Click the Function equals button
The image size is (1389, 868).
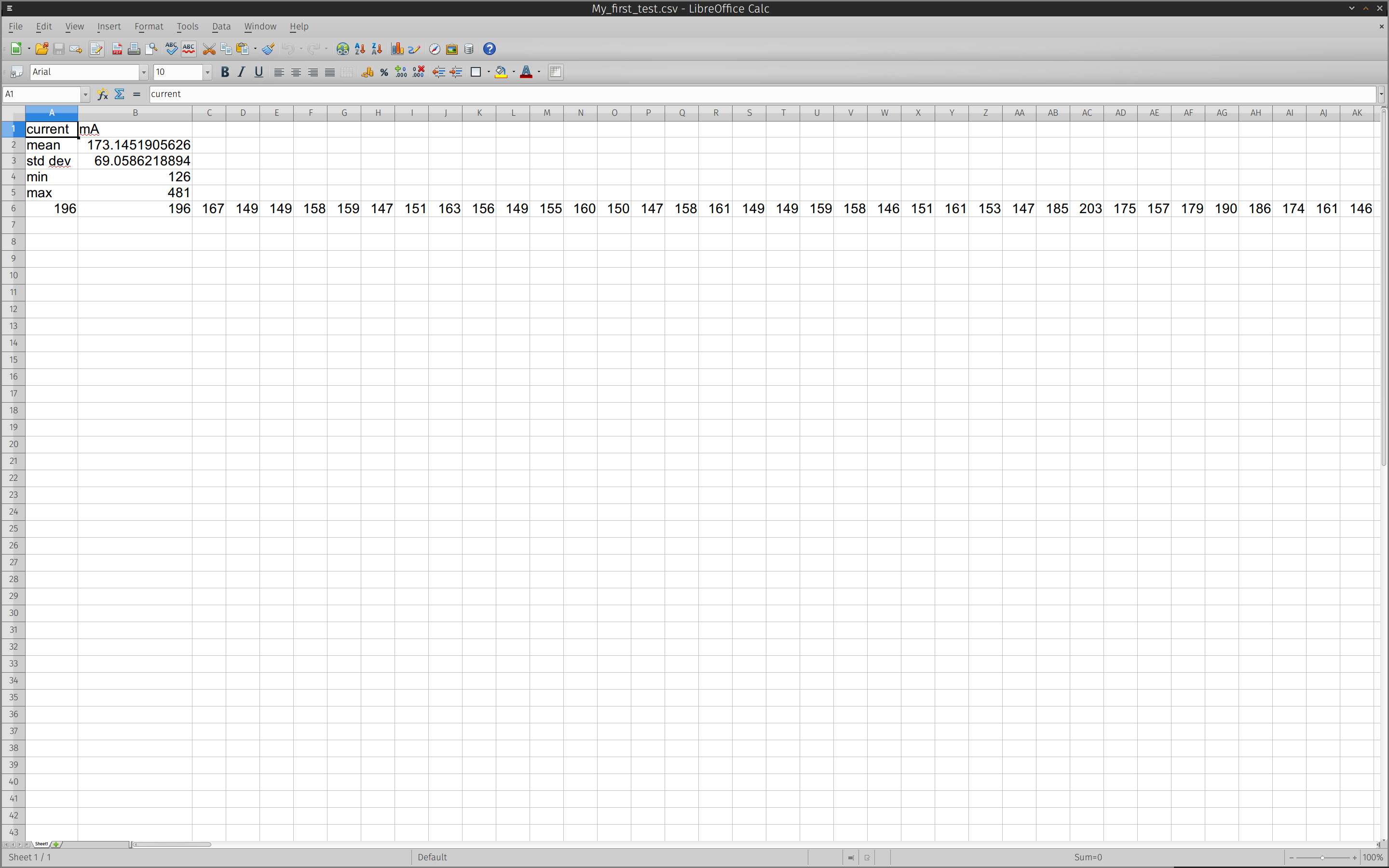(x=136, y=94)
